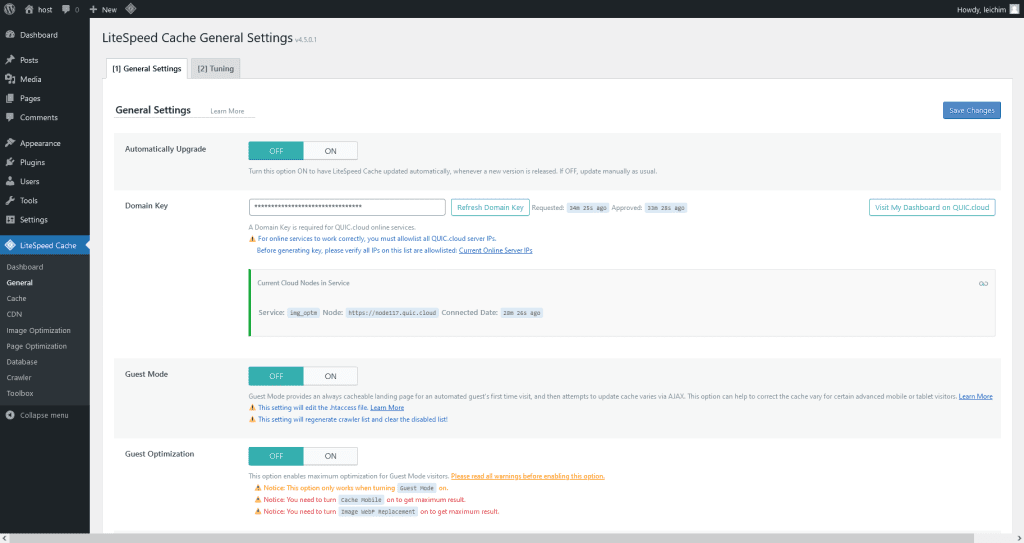The width and height of the screenshot is (1024, 543).
Task: Click Save Changes button
Action: [971, 110]
